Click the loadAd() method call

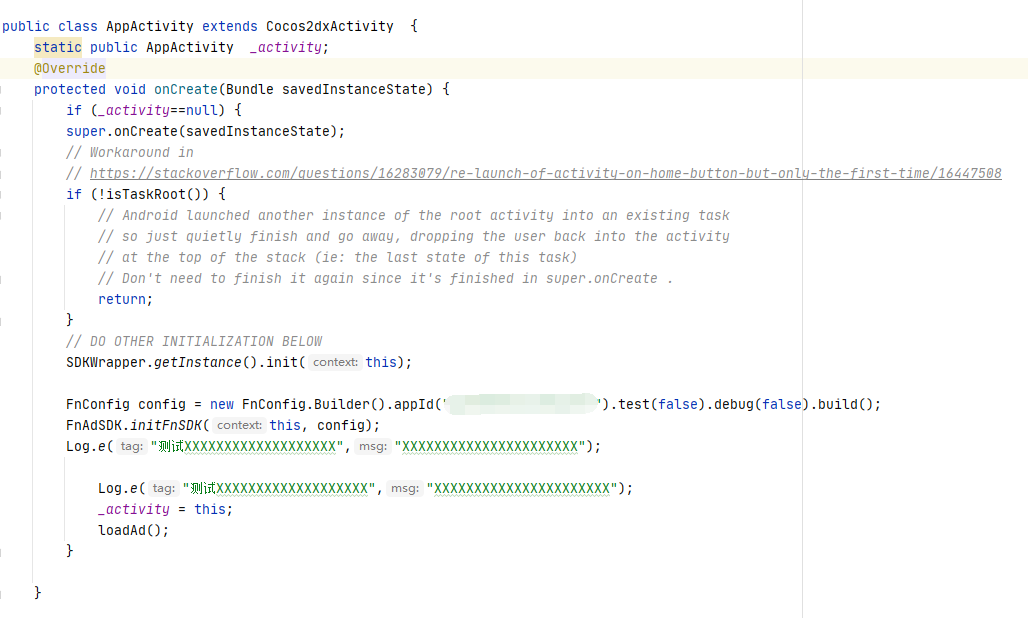pos(133,530)
